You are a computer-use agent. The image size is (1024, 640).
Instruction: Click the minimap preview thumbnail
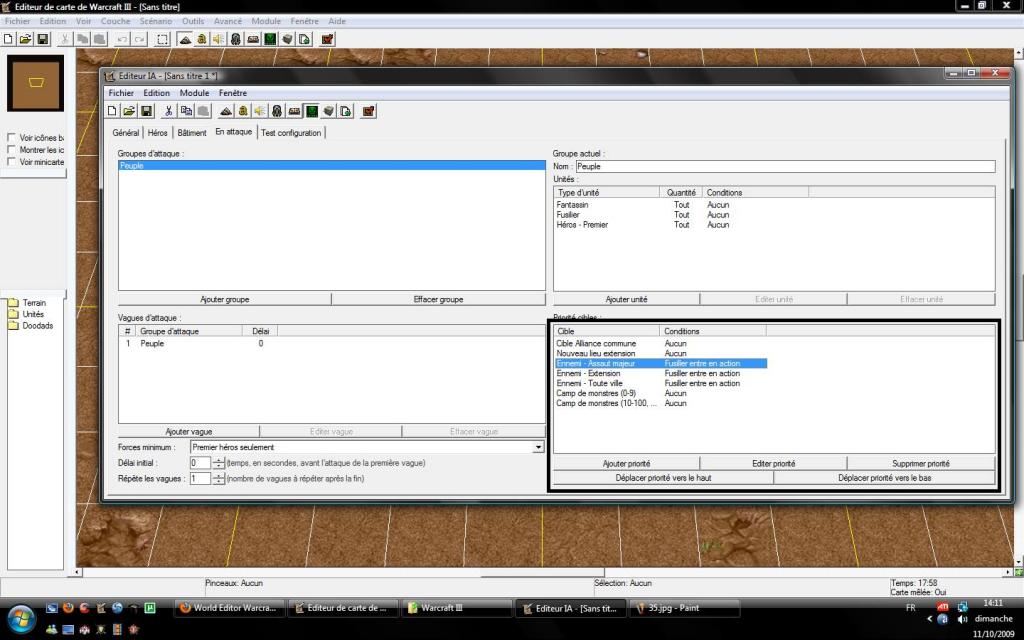click(35, 83)
